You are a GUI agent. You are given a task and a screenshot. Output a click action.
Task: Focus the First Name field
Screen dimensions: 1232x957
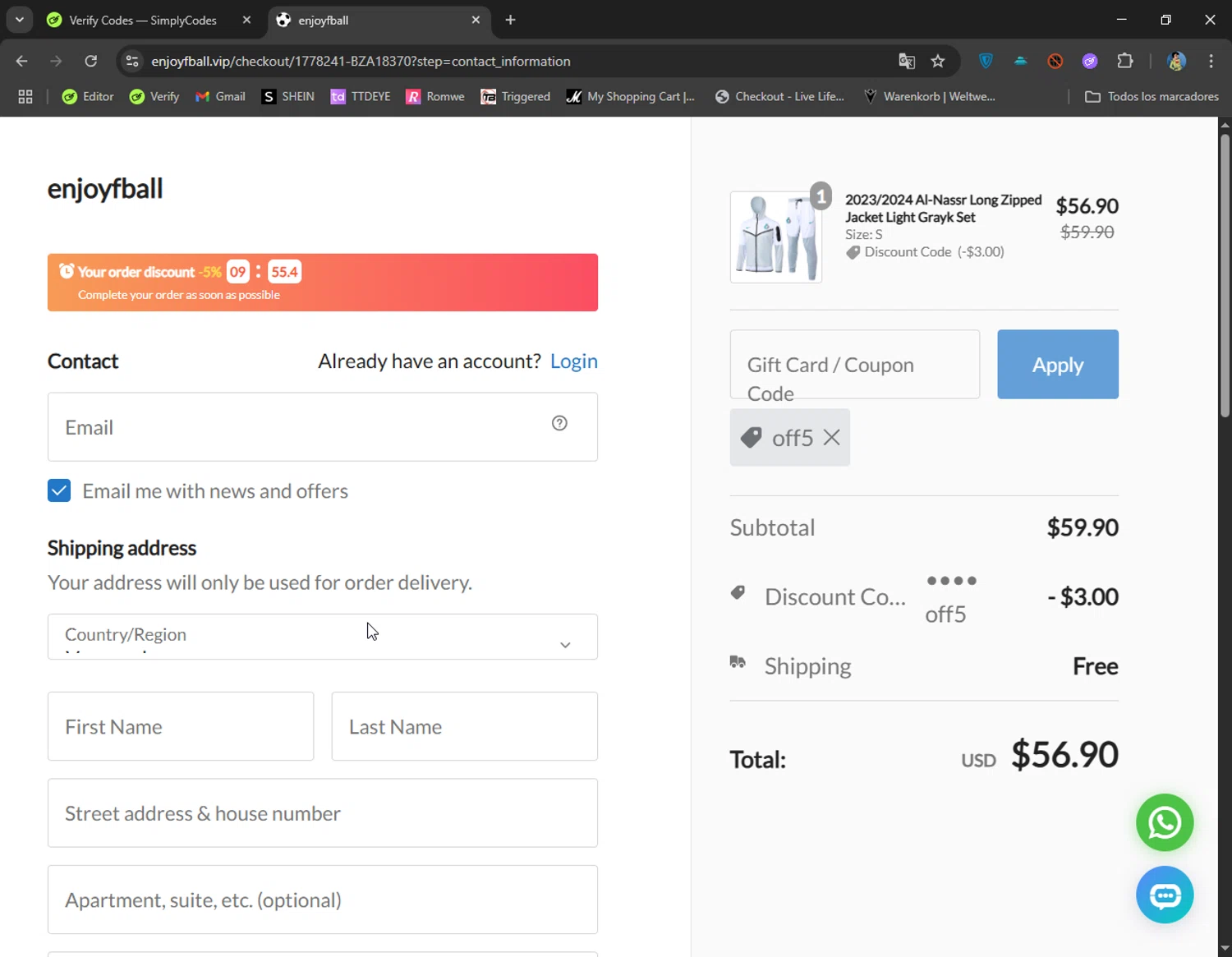tap(181, 726)
